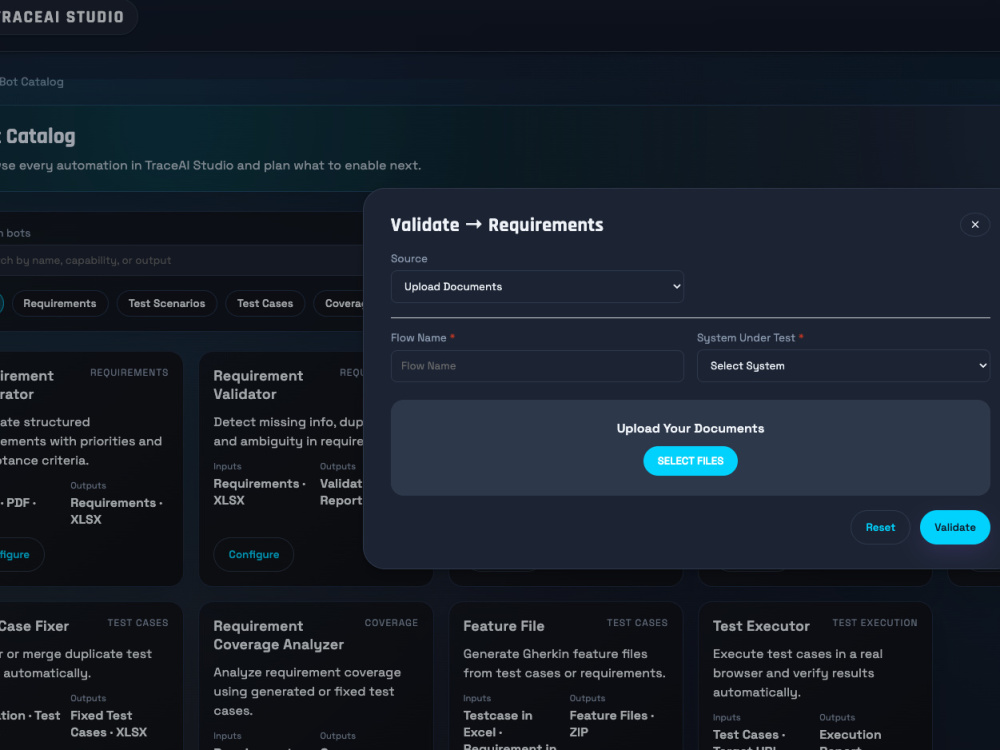Select the Test Cases filter chip
The image size is (1000, 750).
(265, 304)
